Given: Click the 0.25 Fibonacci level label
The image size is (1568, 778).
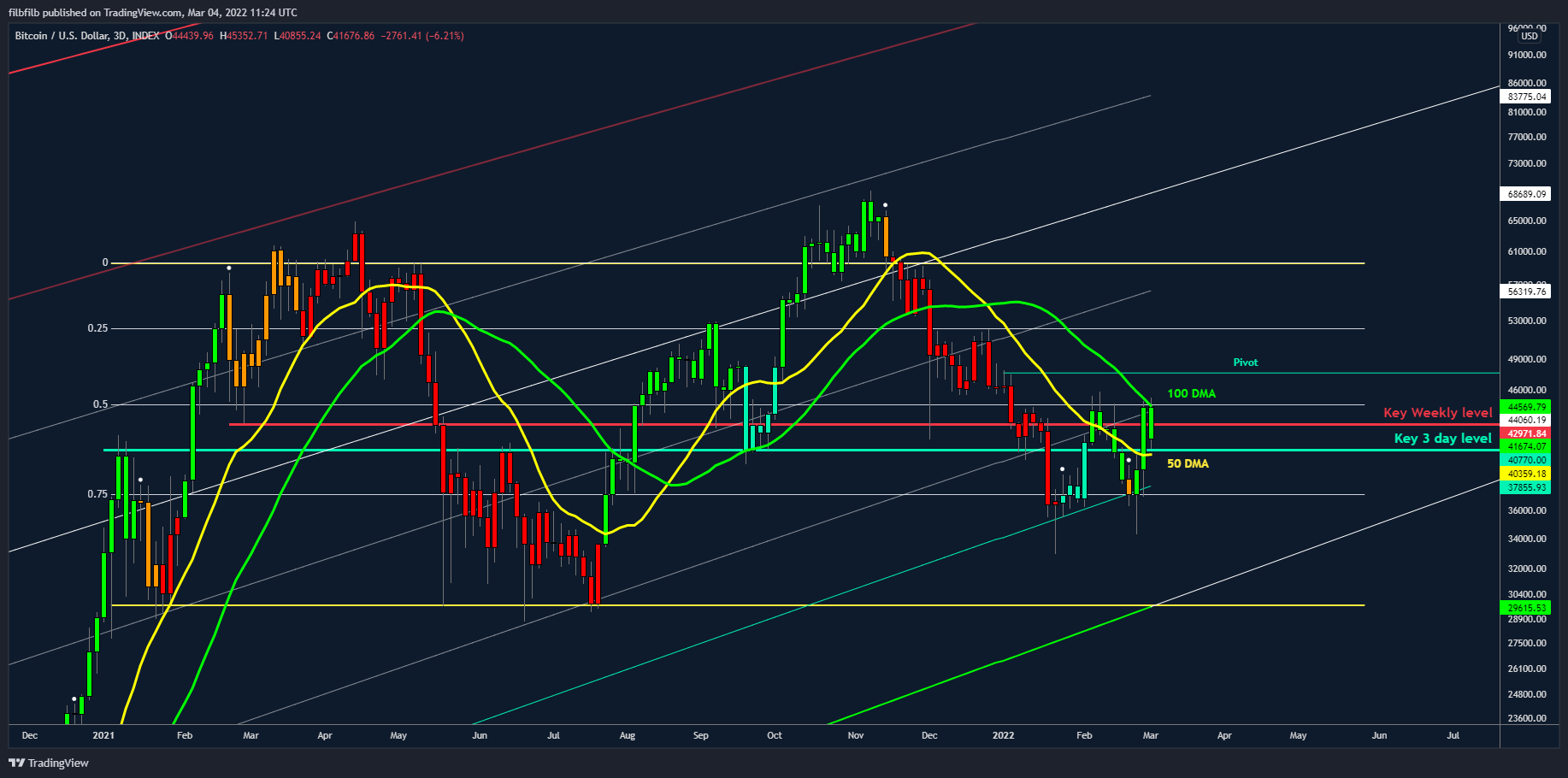Looking at the screenshot, I should 97,328.
